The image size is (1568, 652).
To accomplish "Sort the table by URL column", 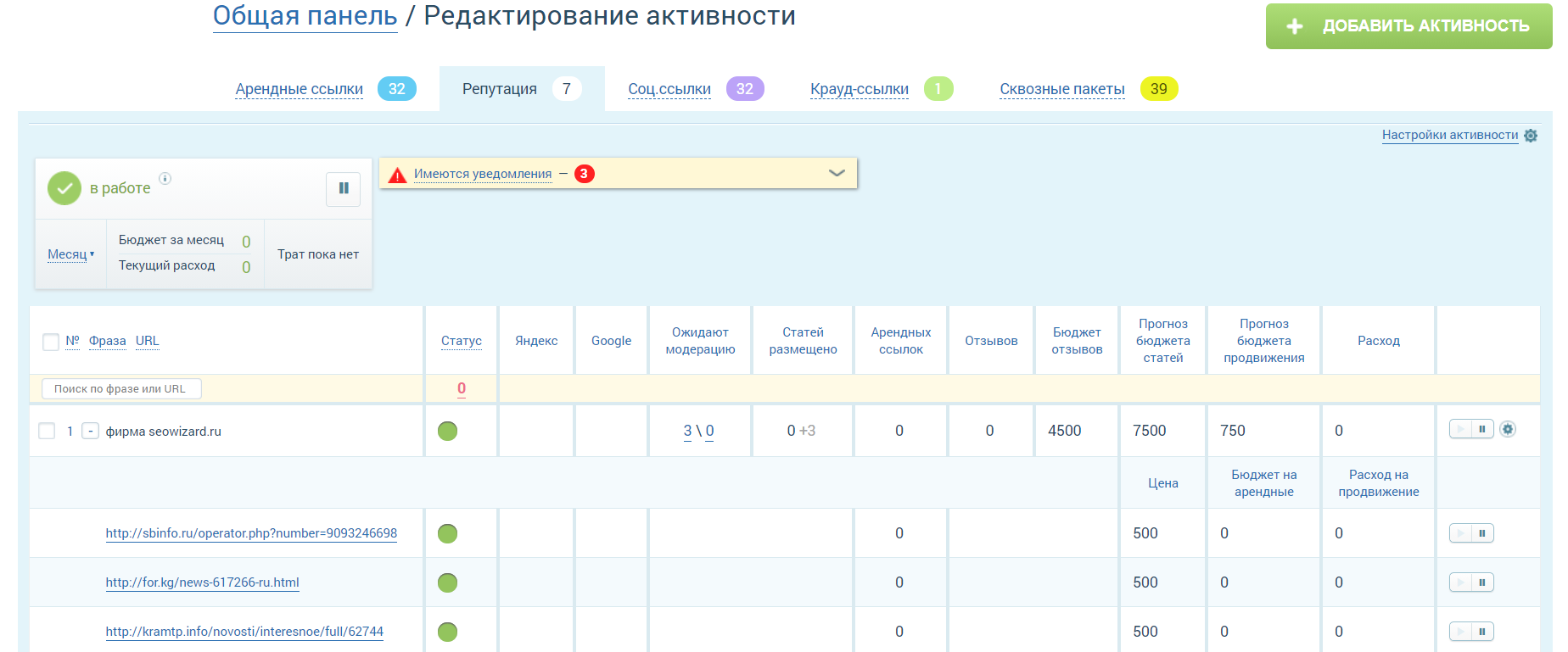I will (x=147, y=341).
